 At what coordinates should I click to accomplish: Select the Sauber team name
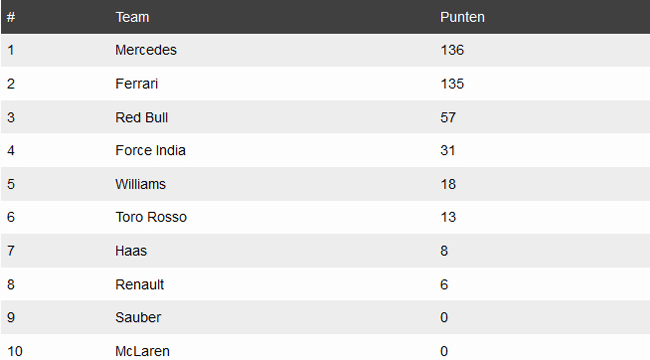[138, 317]
